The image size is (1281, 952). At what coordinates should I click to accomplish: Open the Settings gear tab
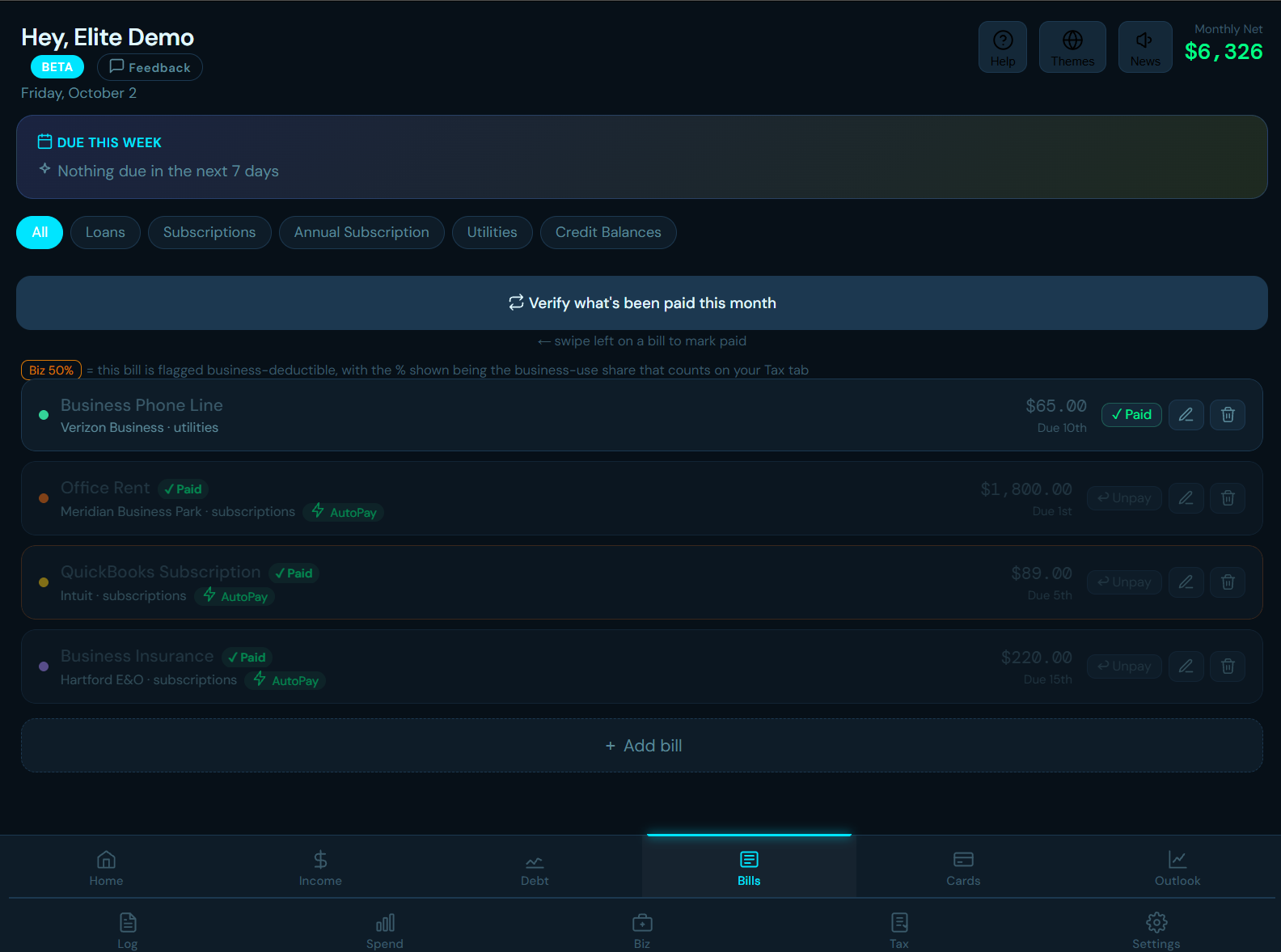1156,929
